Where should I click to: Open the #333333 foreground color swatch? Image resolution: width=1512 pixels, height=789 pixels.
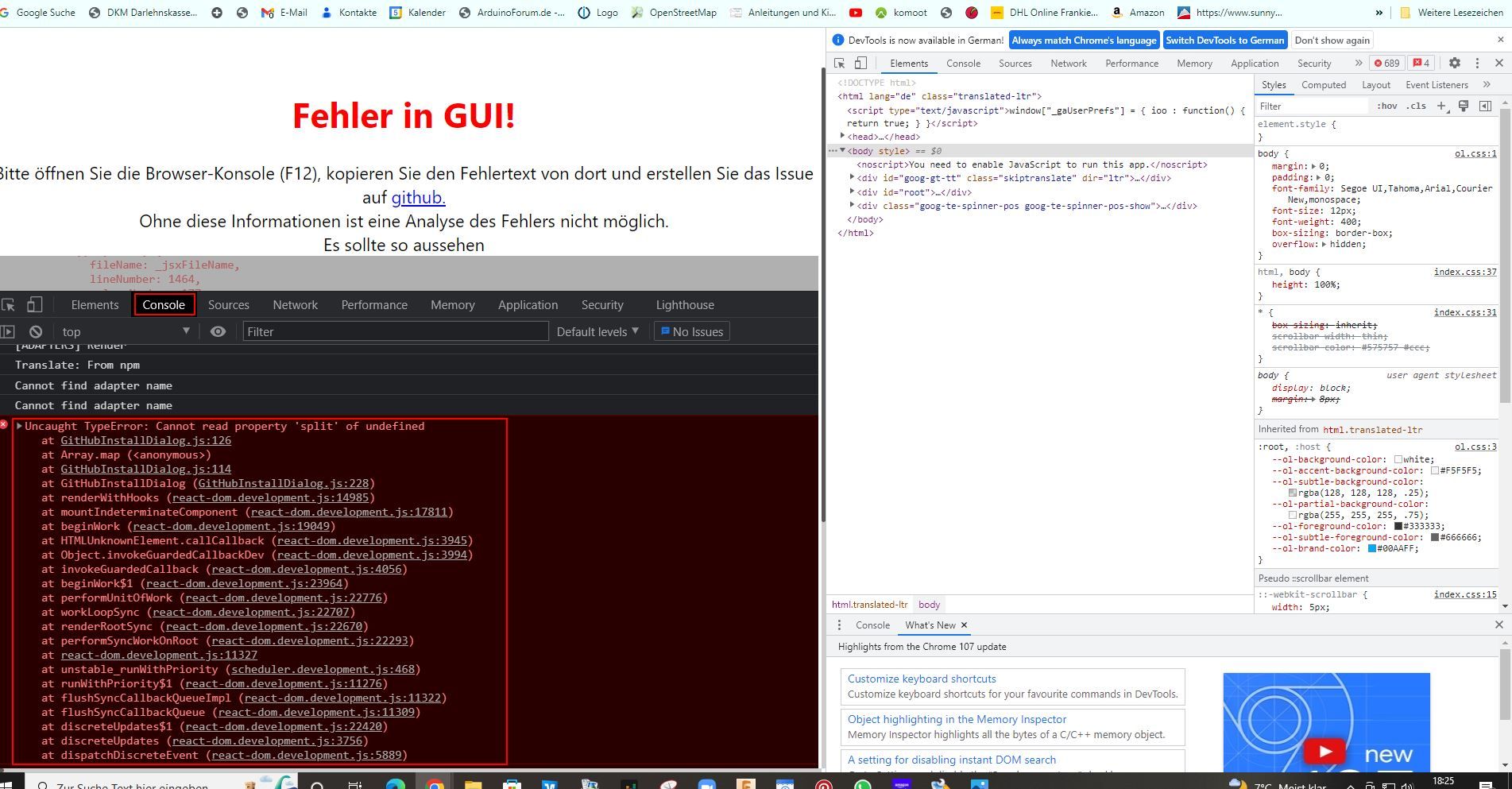click(x=1398, y=526)
